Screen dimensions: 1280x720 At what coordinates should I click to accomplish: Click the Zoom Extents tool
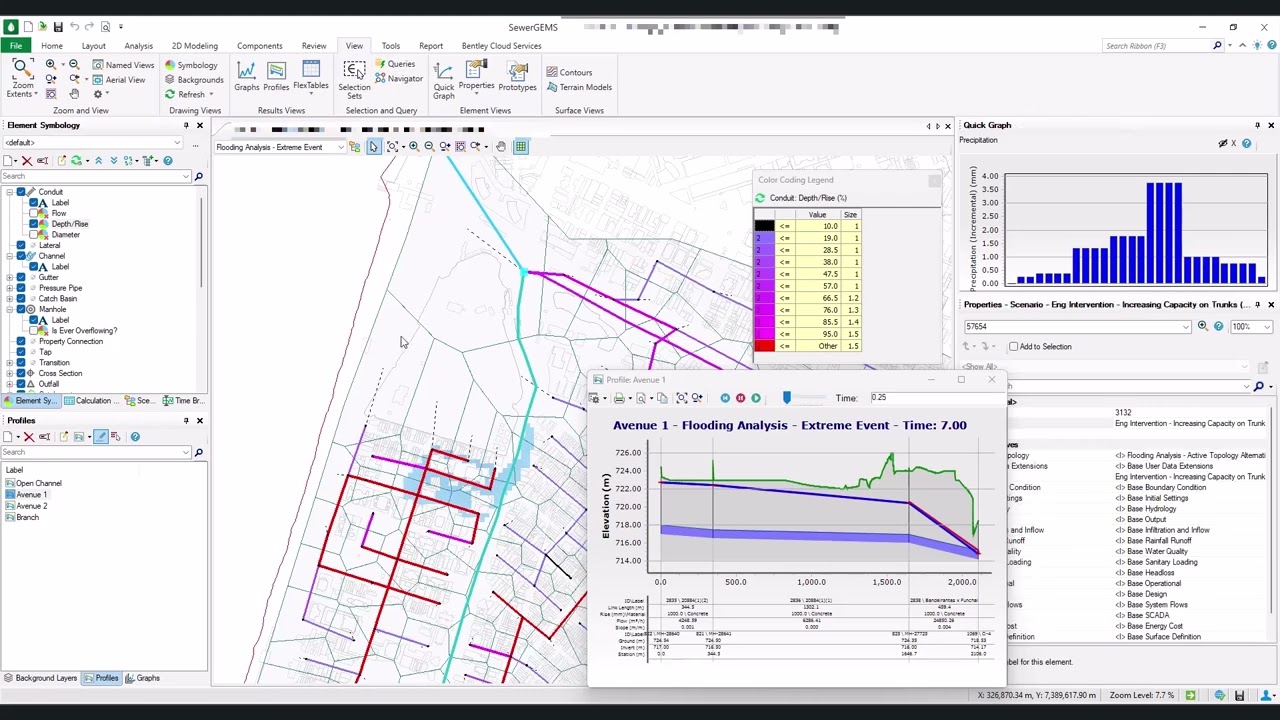tap(21, 79)
